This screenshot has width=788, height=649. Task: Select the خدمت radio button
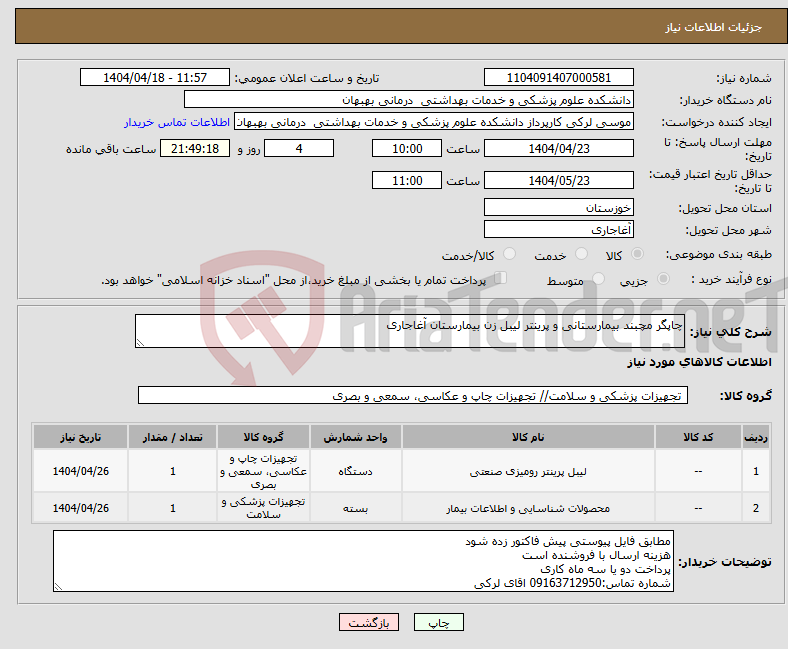tap(581, 254)
